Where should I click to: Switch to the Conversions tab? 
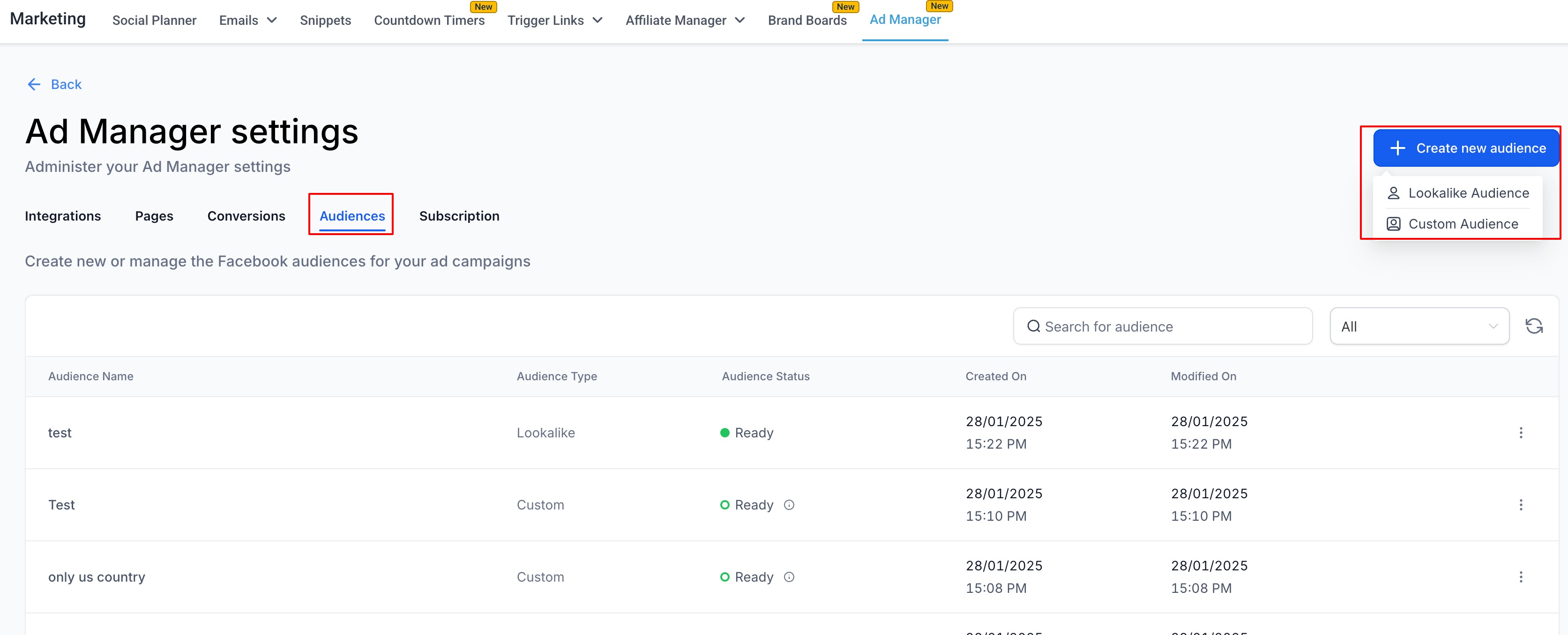[246, 216]
